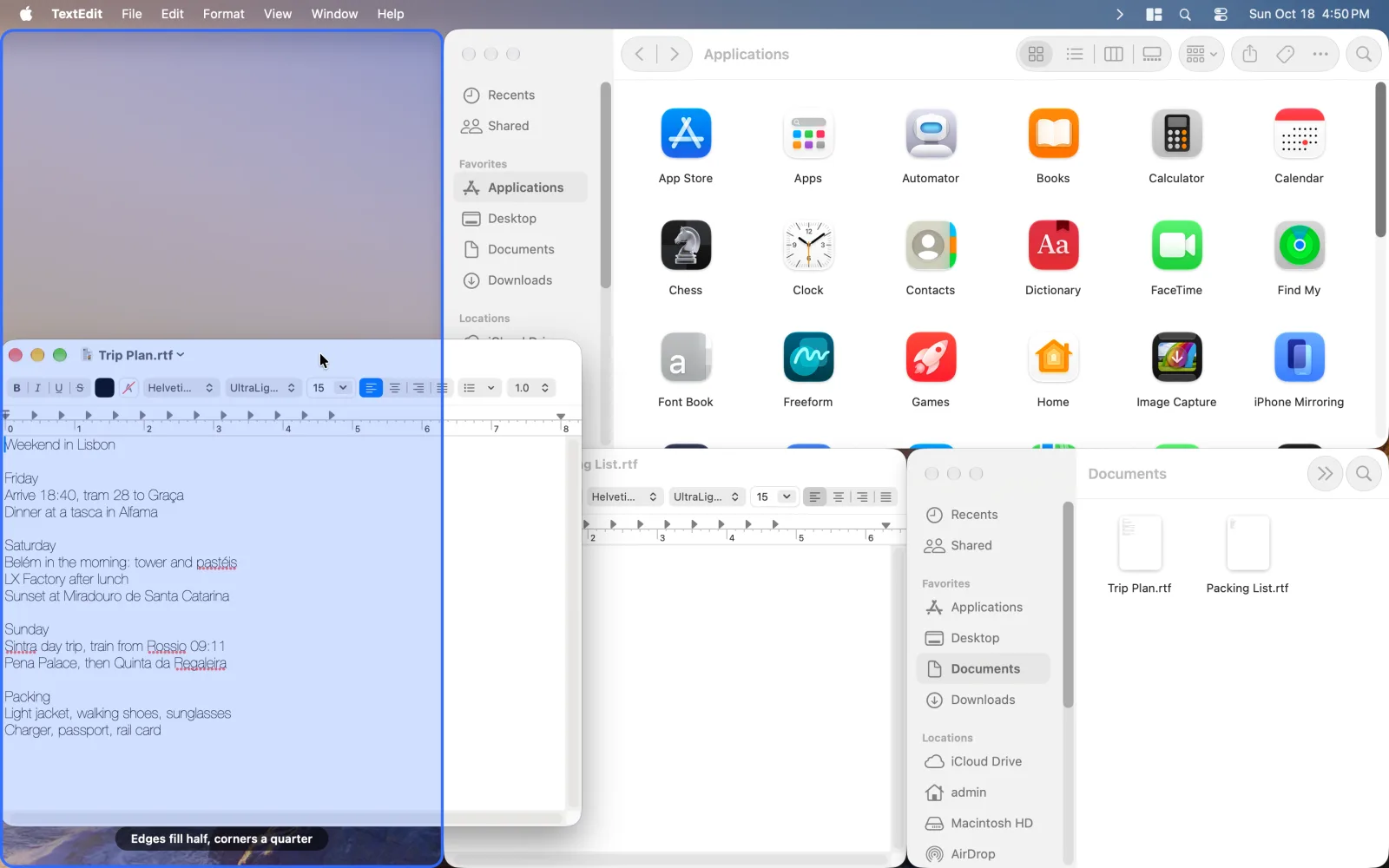Click the Spotlight search icon in menu bar

(x=1185, y=14)
